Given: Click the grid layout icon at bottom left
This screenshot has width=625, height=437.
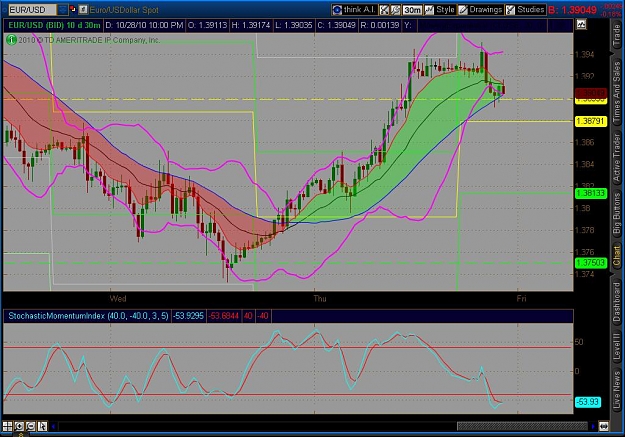Looking at the screenshot, I should tap(8, 426).
